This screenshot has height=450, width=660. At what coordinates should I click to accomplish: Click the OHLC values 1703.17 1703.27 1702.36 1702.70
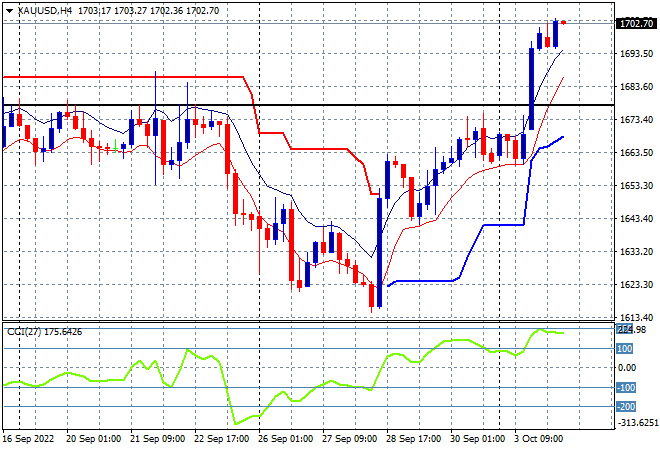pyautogui.click(x=148, y=11)
